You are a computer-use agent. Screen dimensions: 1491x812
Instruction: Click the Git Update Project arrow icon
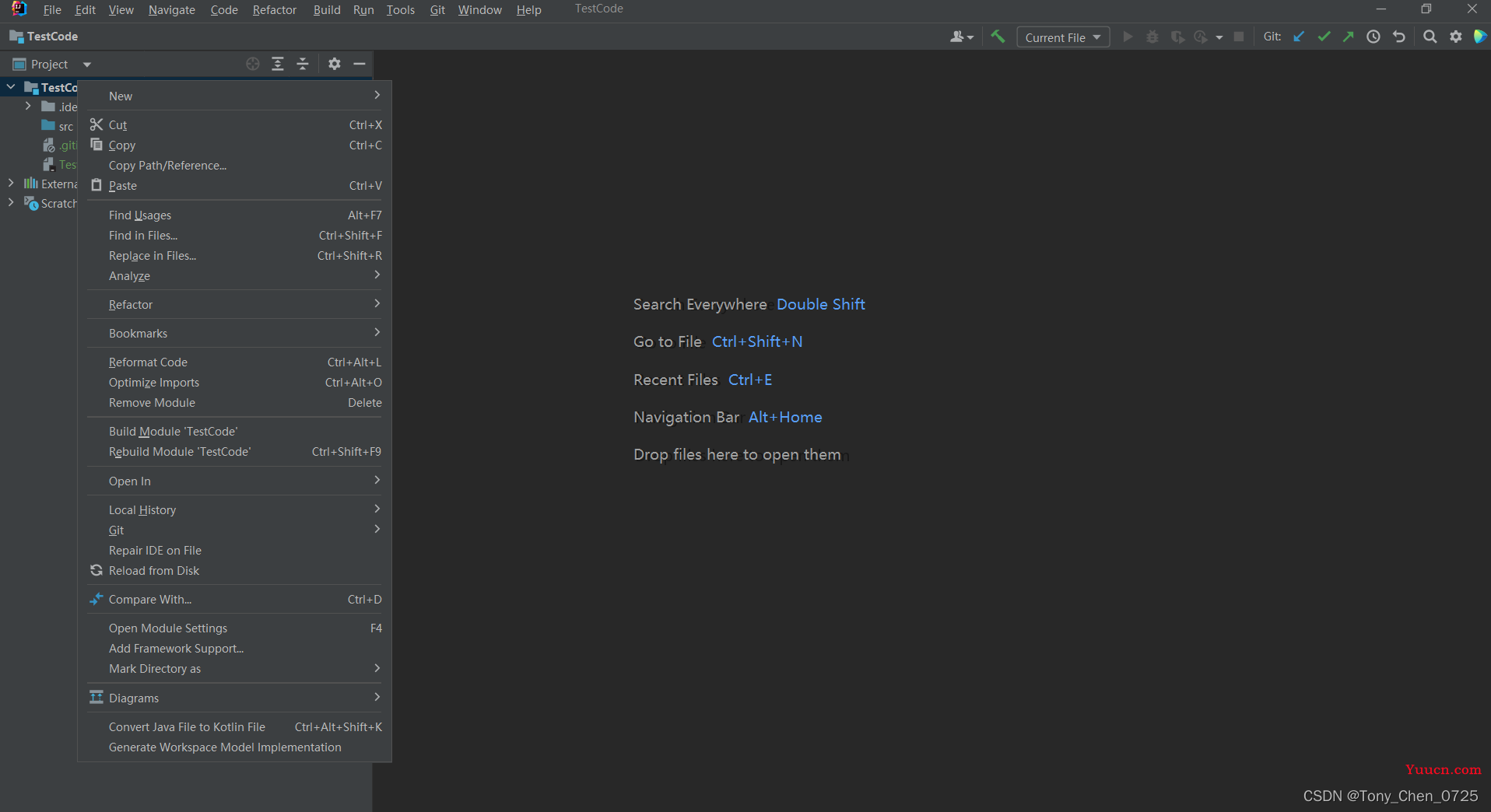(1299, 37)
